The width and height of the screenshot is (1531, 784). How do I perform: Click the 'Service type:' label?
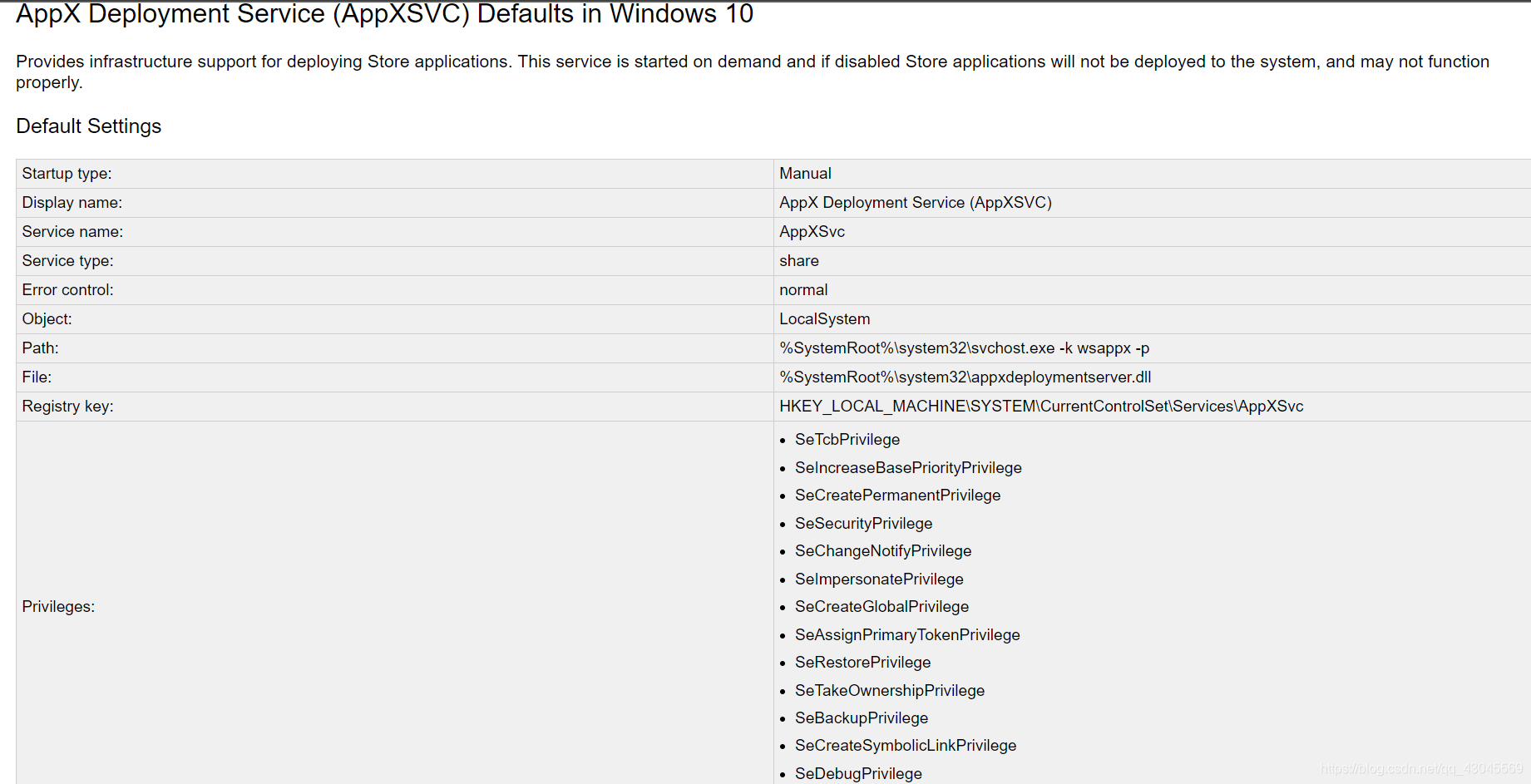click(x=67, y=261)
